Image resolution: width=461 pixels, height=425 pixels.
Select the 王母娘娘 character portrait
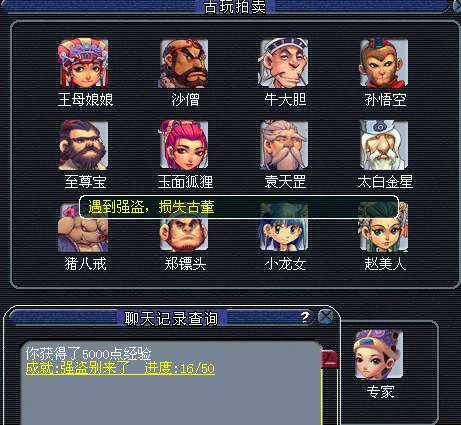tap(83, 63)
